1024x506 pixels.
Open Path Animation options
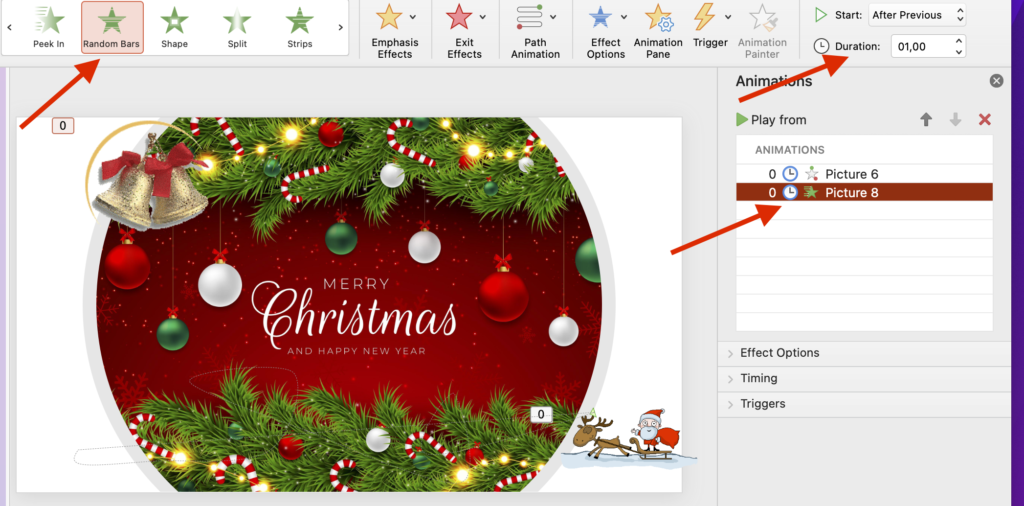point(536,30)
